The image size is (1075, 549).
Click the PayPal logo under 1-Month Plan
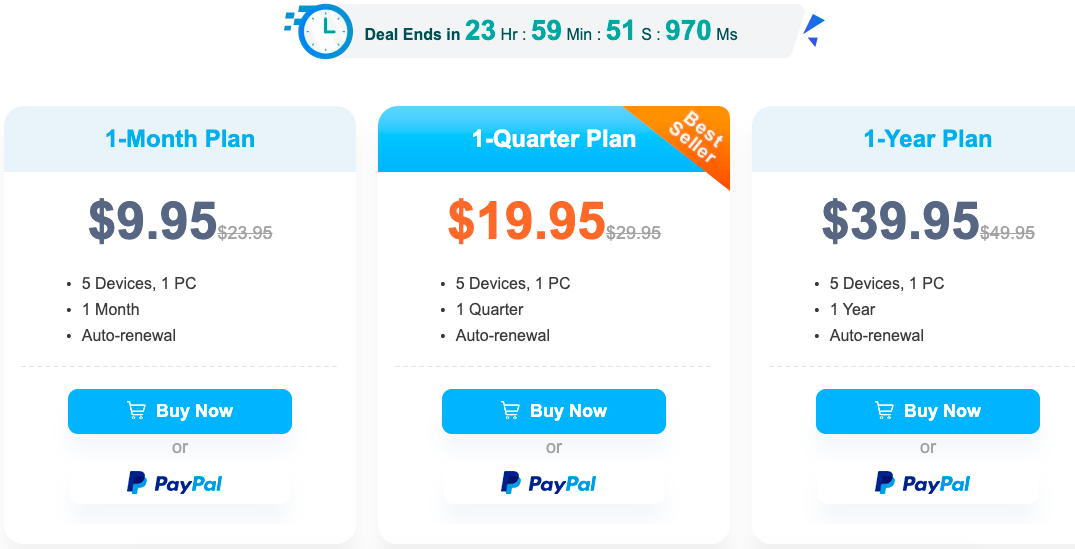pos(174,483)
